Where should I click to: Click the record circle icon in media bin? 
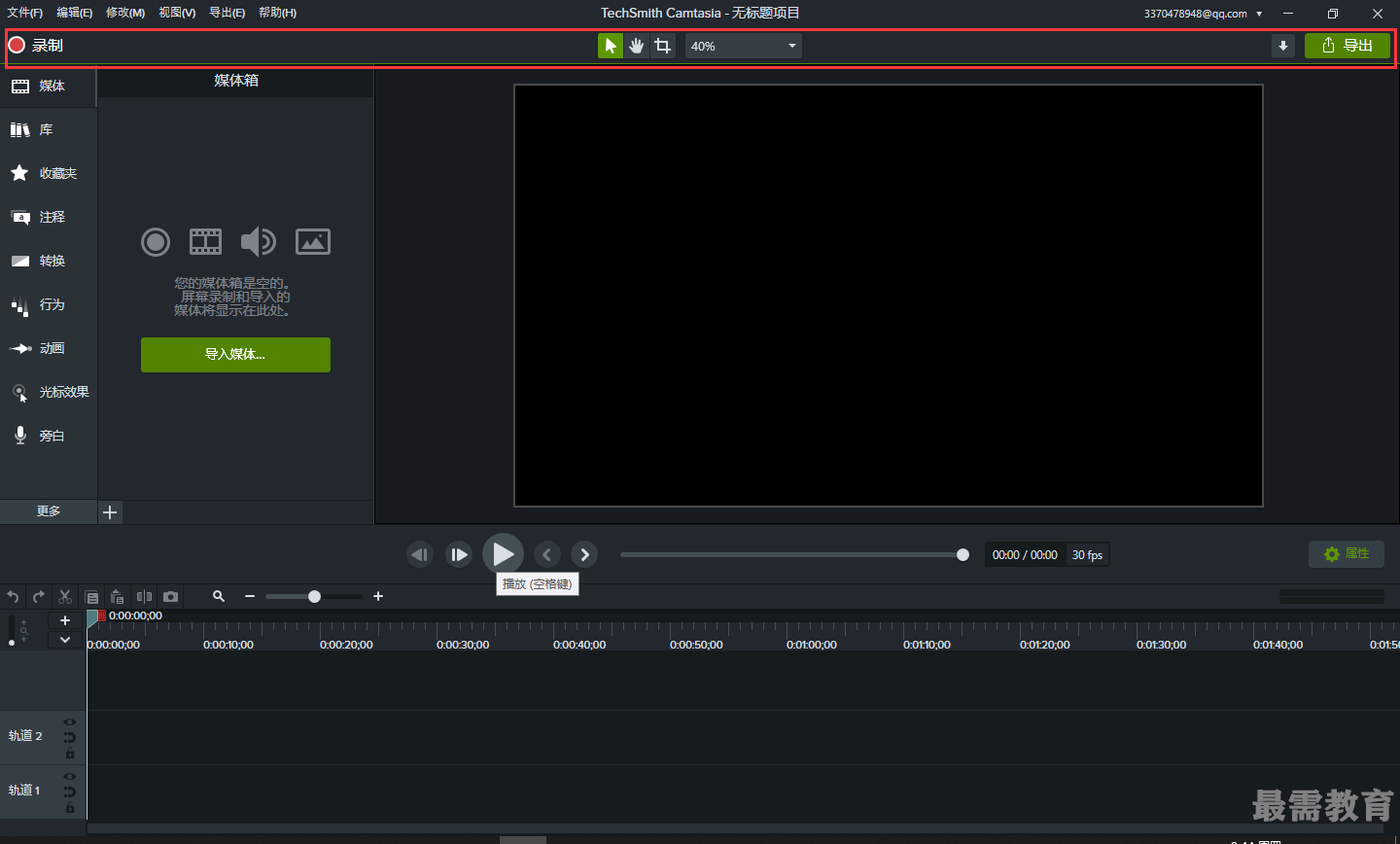[x=156, y=242]
